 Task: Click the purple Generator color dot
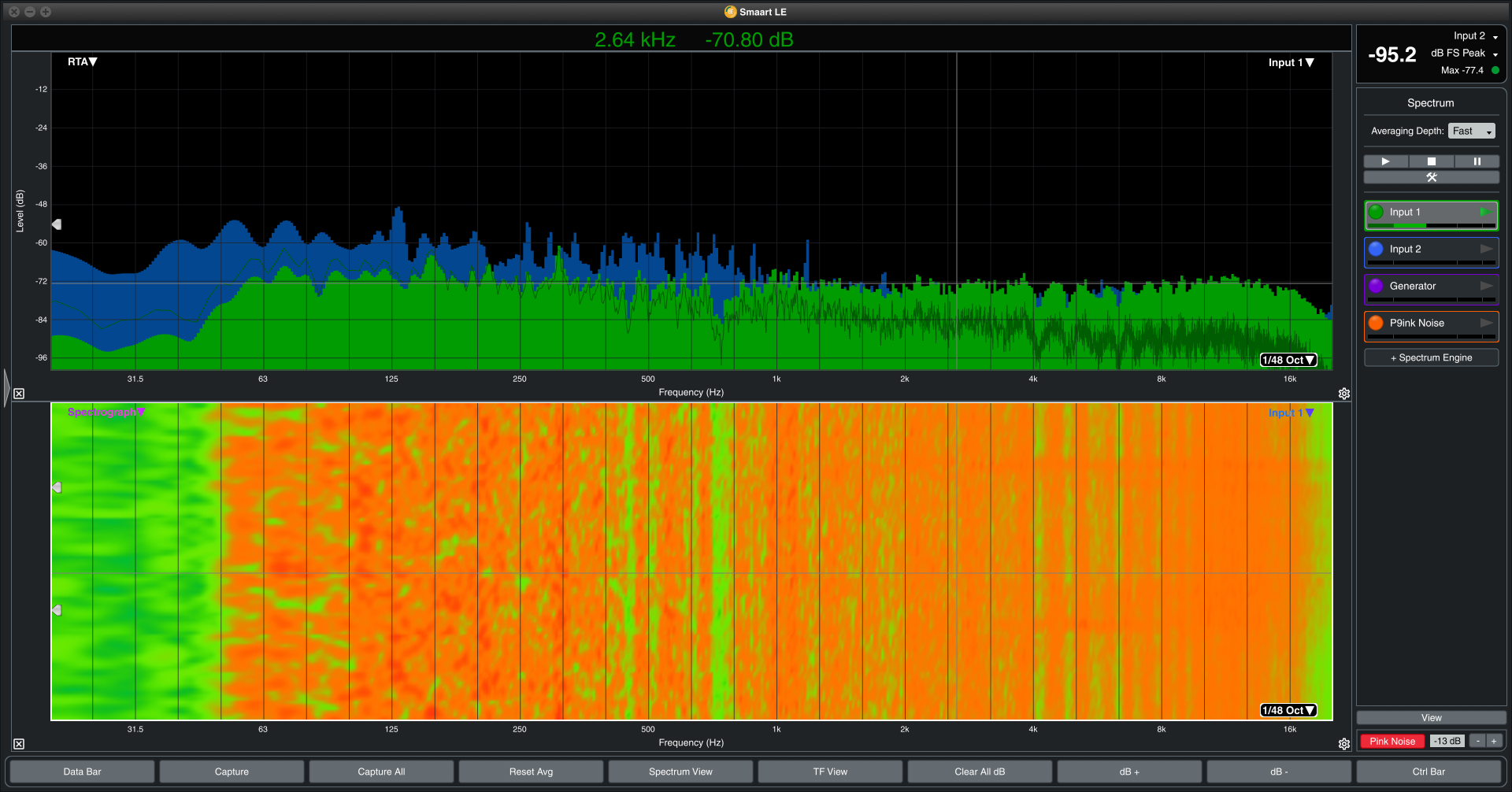(1376, 286)
